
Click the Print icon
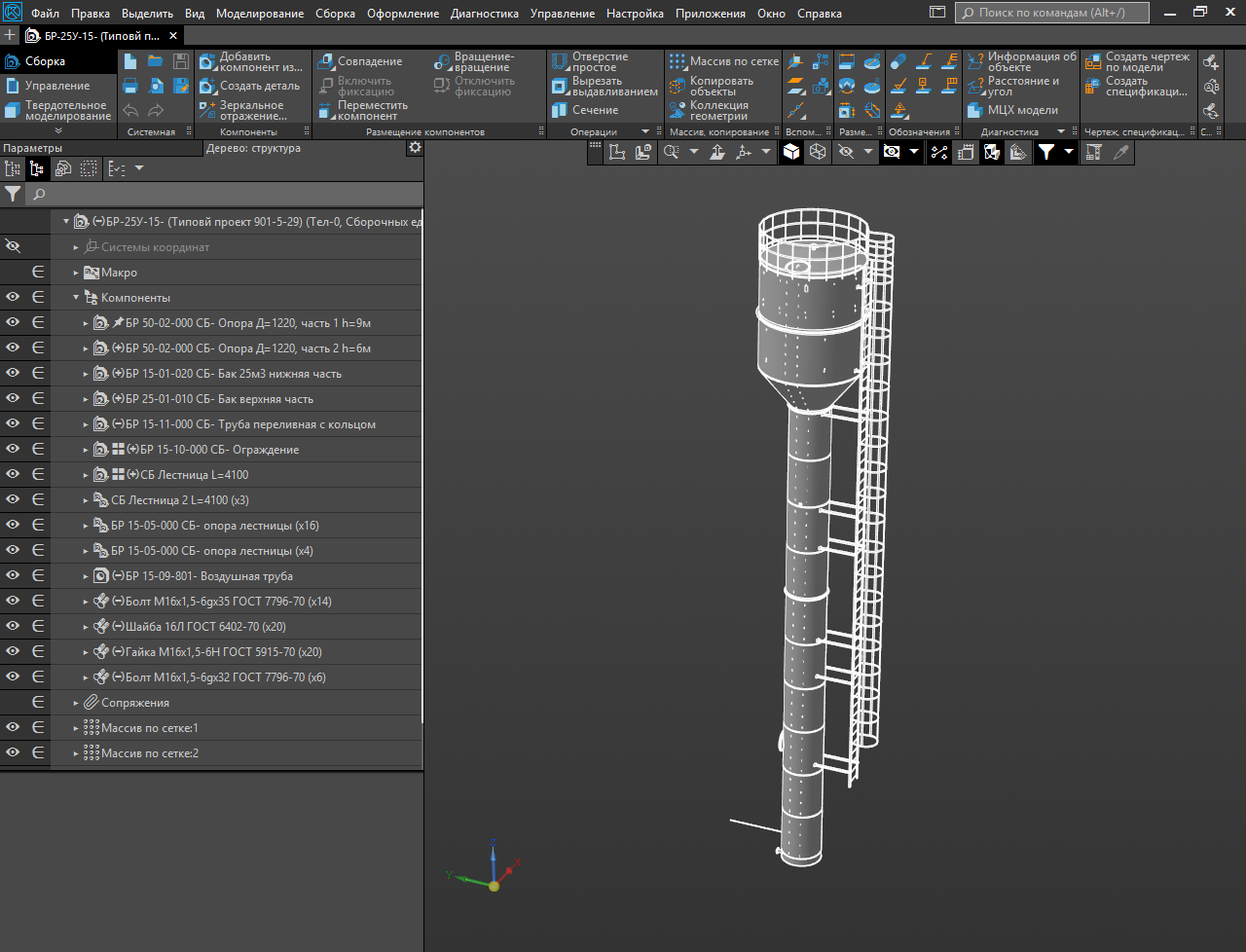(130, 86)
